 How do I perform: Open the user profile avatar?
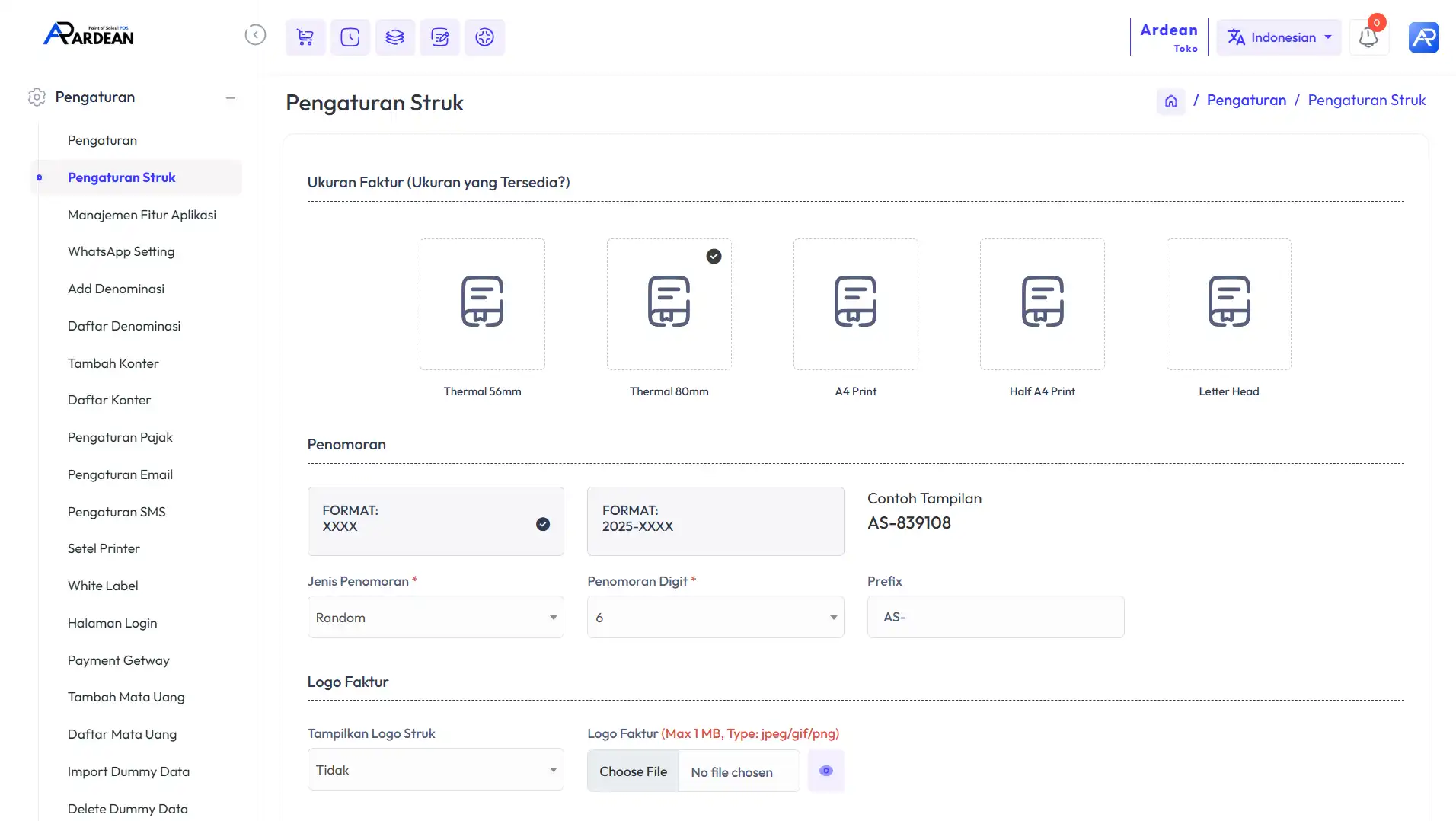tap(1423, 37)
